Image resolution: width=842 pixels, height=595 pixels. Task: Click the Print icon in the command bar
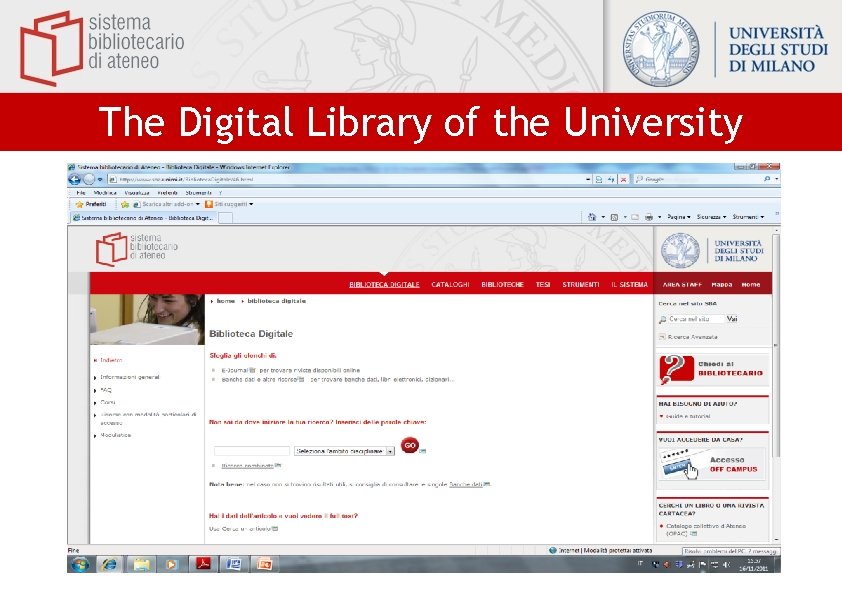click(x=649, y=217)
